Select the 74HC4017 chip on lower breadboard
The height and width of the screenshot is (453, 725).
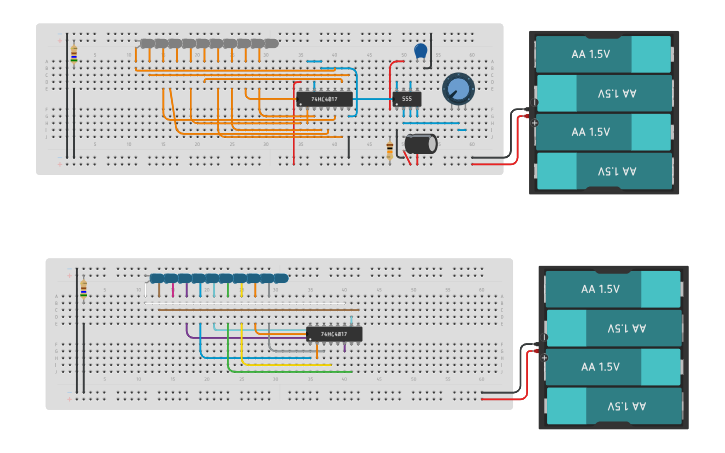click(x=334, y=334)
